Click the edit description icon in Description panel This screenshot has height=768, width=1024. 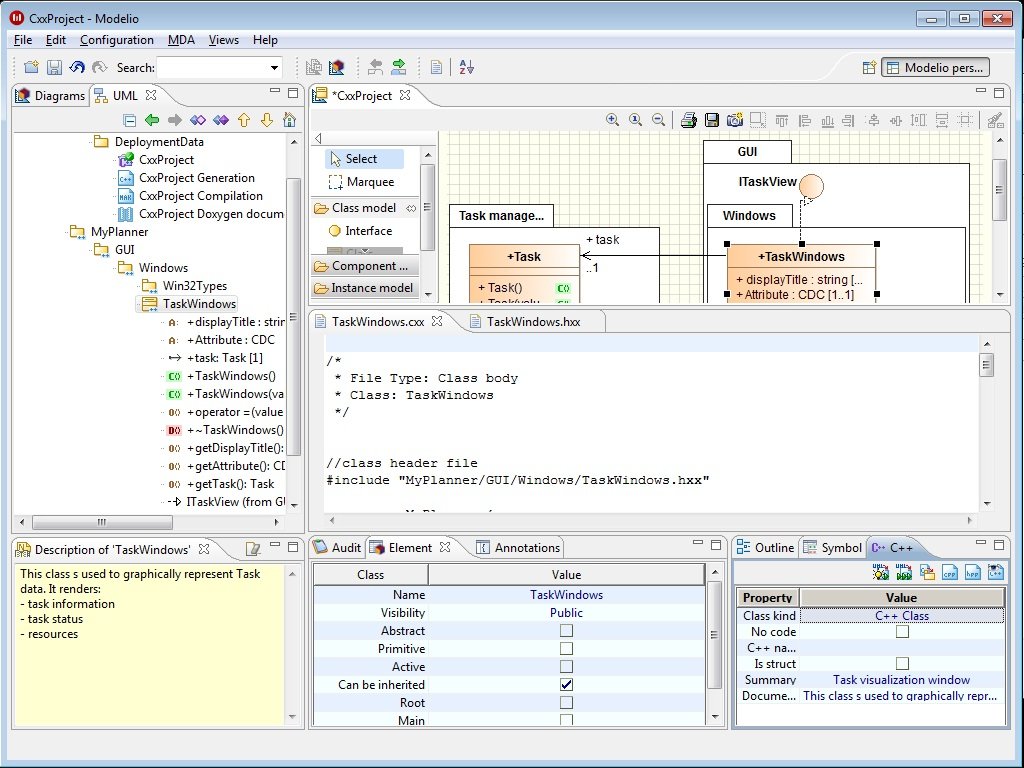tap(253, 549)
